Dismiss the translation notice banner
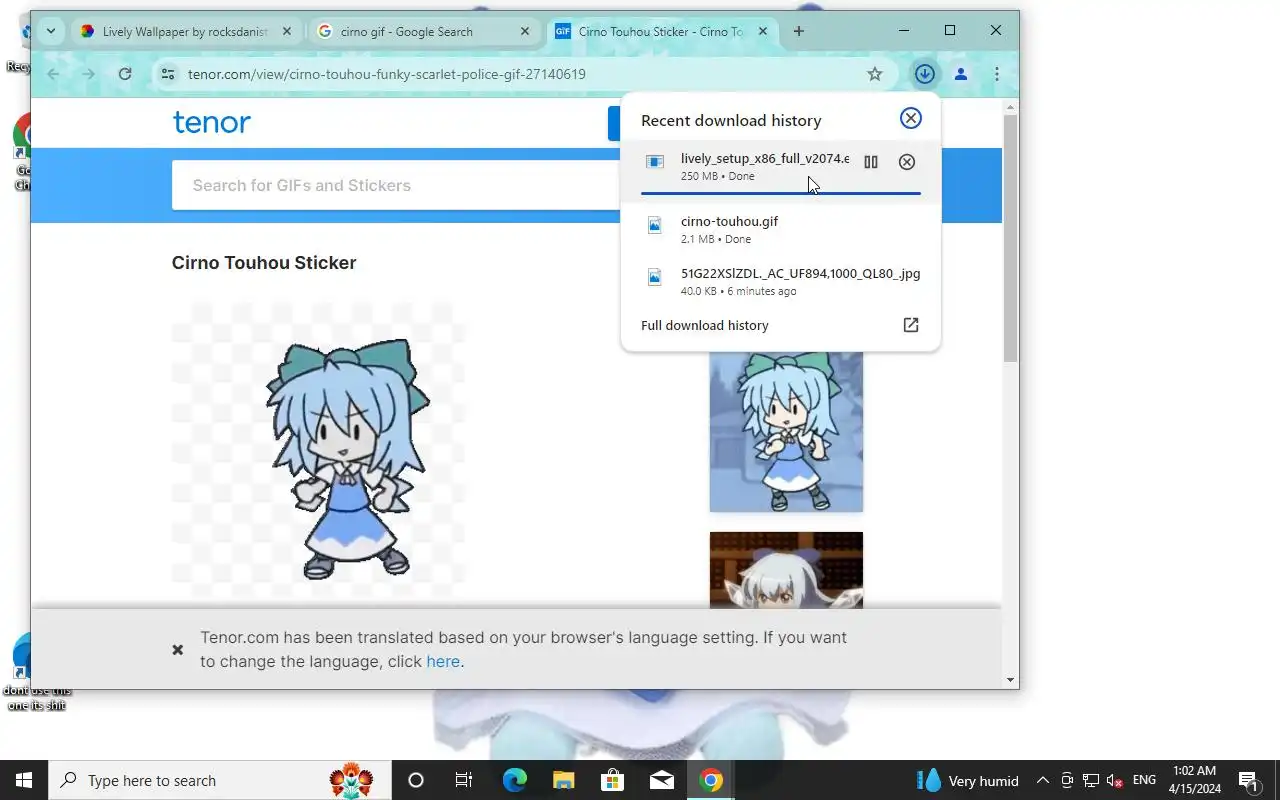The height and width of the screenshot is (800, 1280). [x=177, y=650]
